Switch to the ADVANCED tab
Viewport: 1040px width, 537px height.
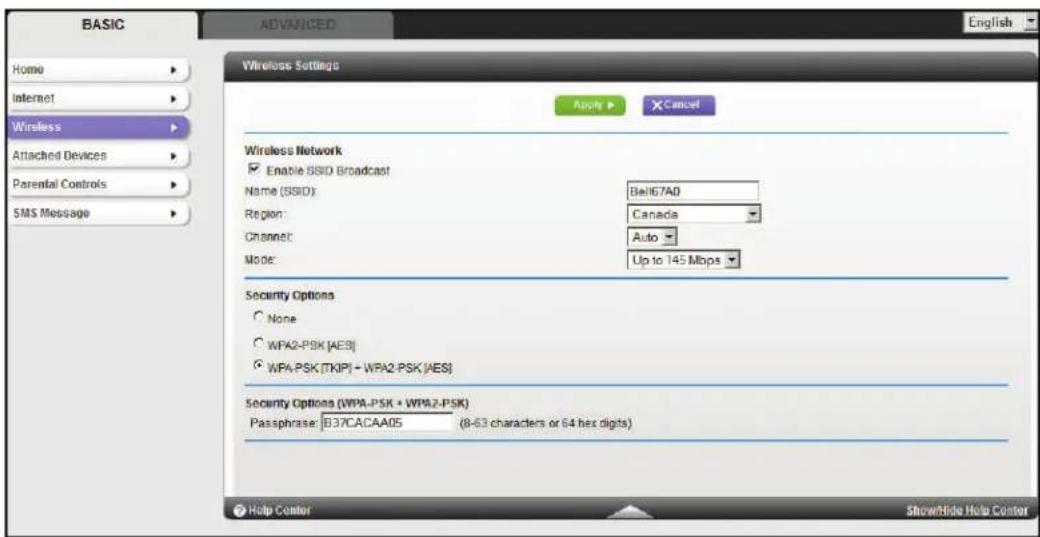click(297, 25)
